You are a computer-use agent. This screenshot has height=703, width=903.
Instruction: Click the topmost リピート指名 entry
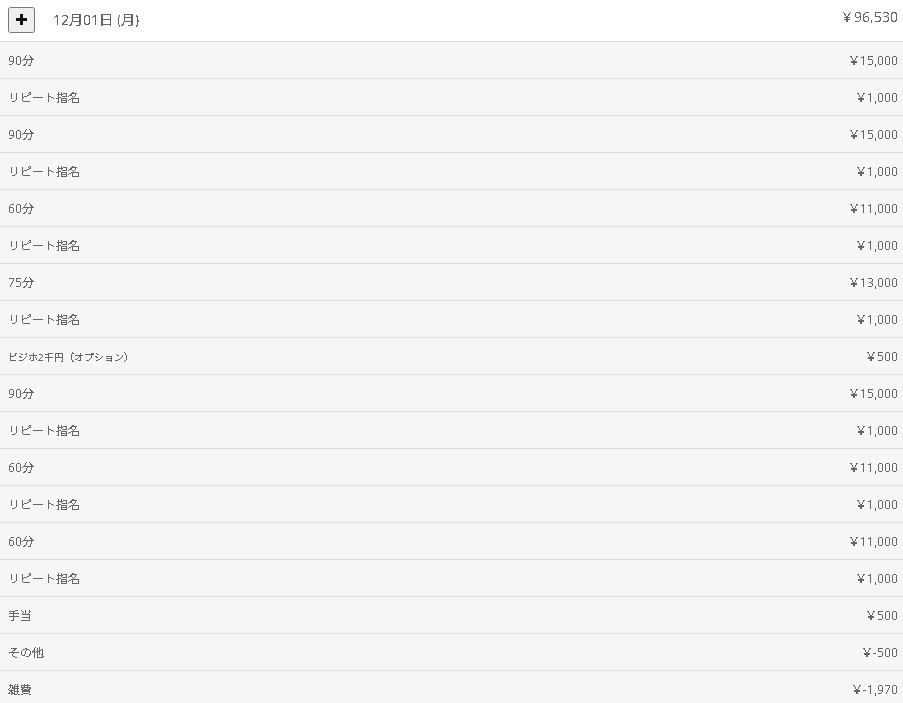44,98
